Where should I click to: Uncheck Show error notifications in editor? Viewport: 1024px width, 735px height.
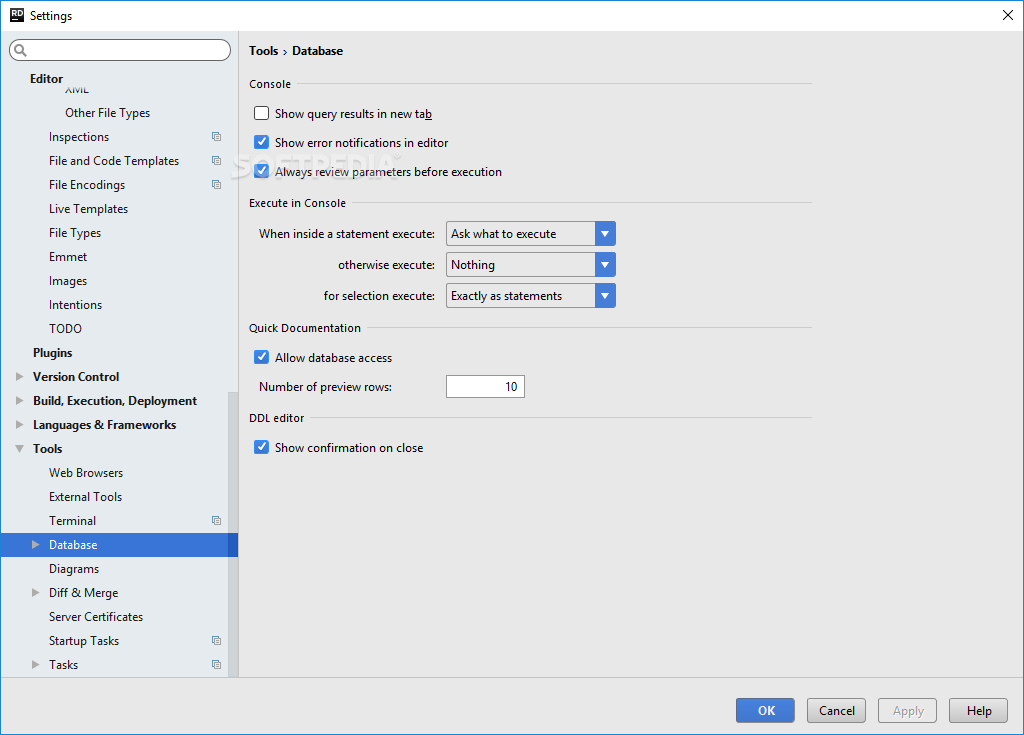[262, 143]
